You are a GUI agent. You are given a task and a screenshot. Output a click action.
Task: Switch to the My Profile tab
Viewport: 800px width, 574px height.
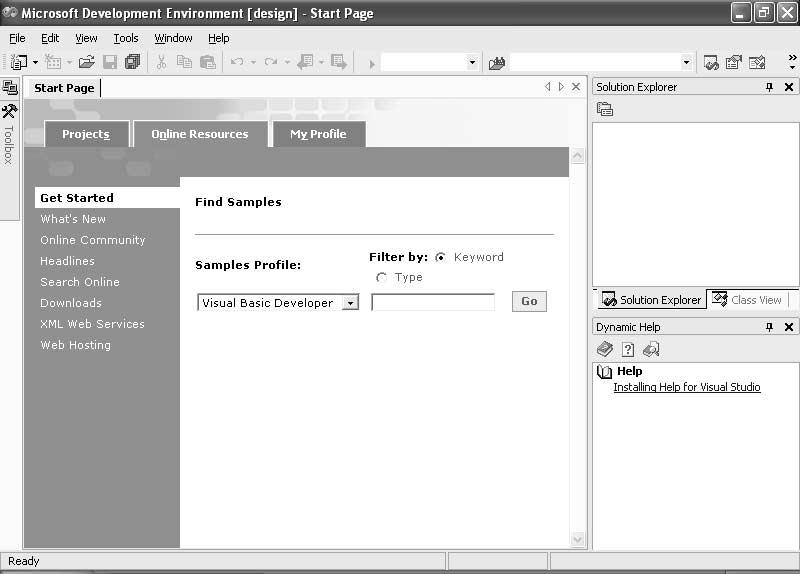pos(318,134)
